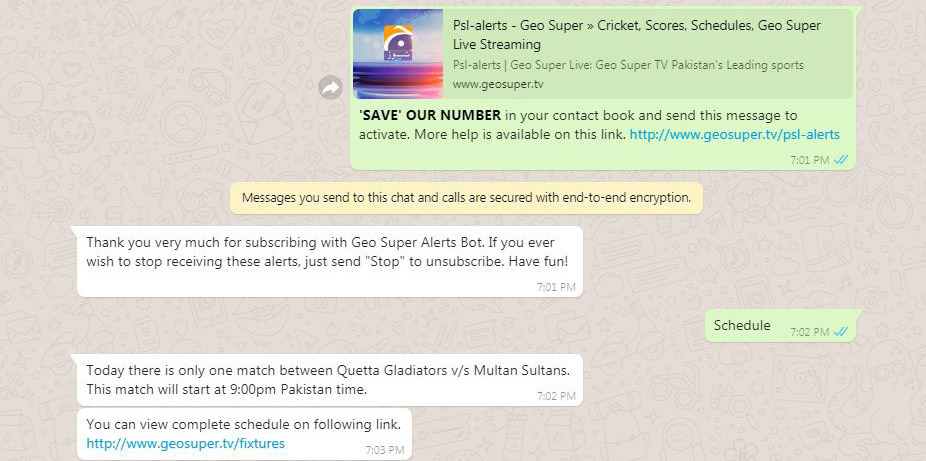Click the forward arrow beside the link preview
The height and width of the screenshot is (461, 926).
(x=330, y=89)
